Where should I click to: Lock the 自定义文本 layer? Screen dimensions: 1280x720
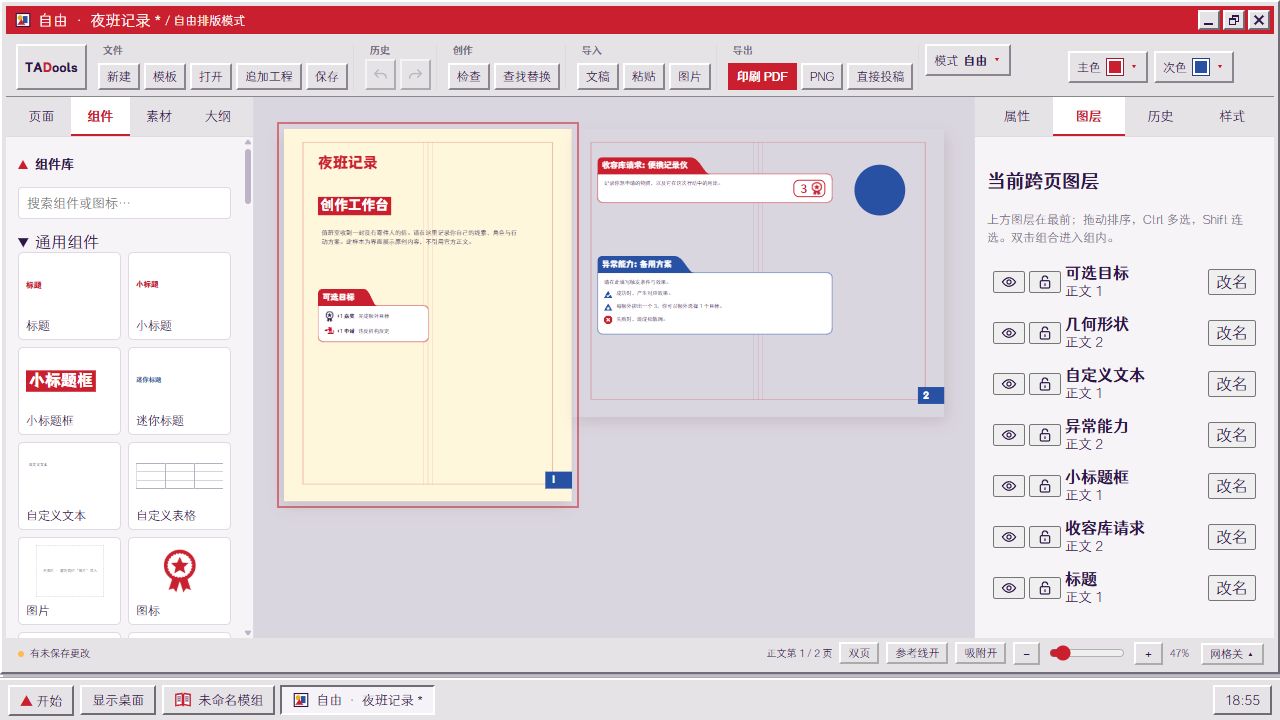point(1045,384)
